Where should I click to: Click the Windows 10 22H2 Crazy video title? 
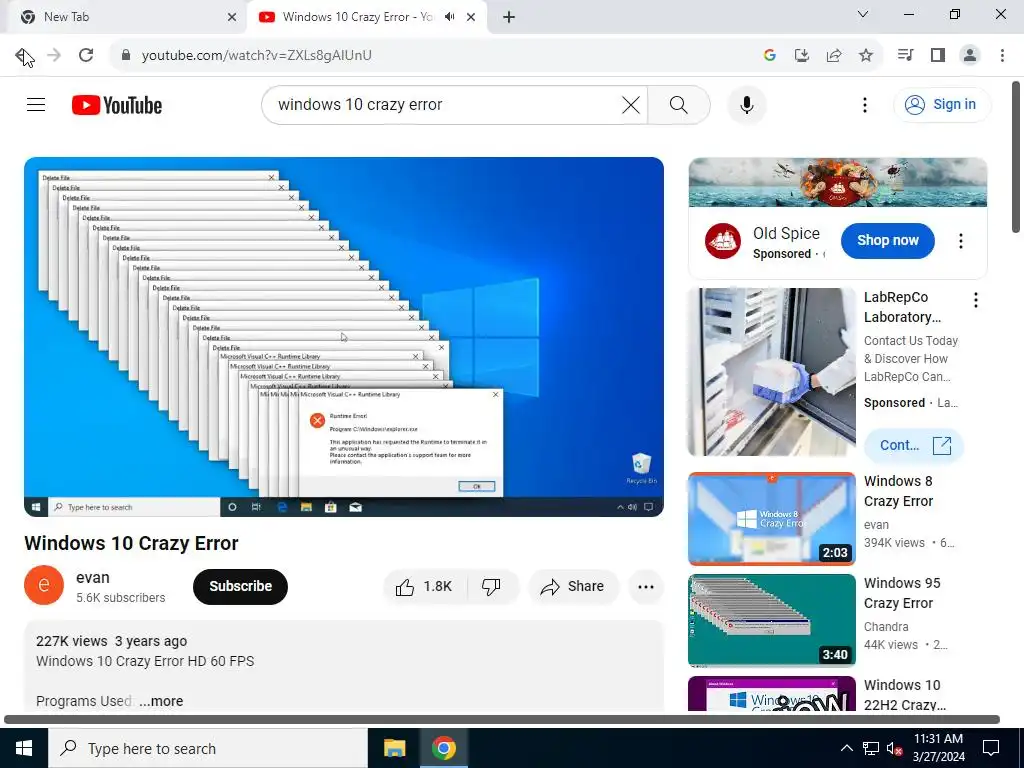point(904,695)
